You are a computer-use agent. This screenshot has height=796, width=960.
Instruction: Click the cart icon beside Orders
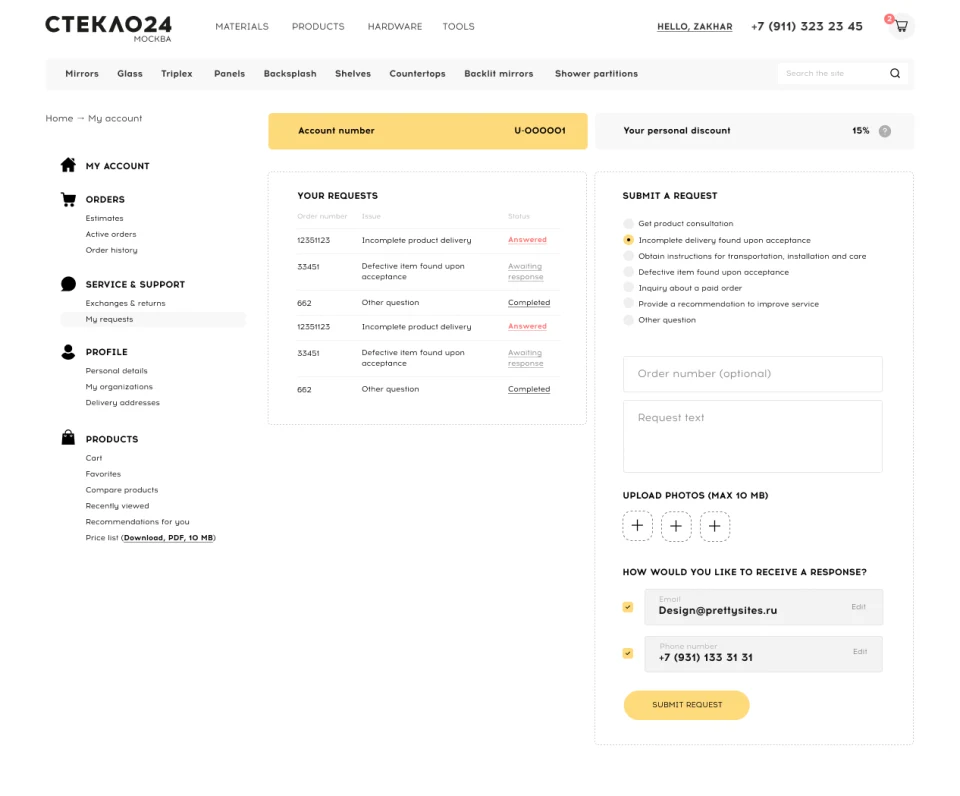click(69, 200)
